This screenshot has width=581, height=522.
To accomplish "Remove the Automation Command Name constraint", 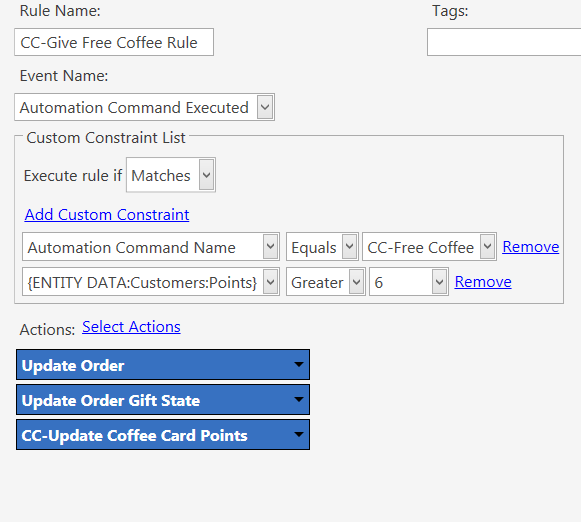I will (x=531, y=247).
